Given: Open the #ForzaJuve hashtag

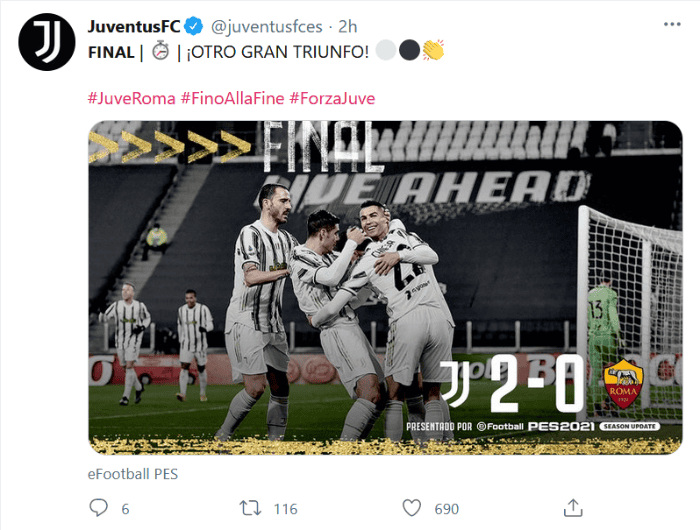Looking at the screenshot, I should (x=332, y=98).
